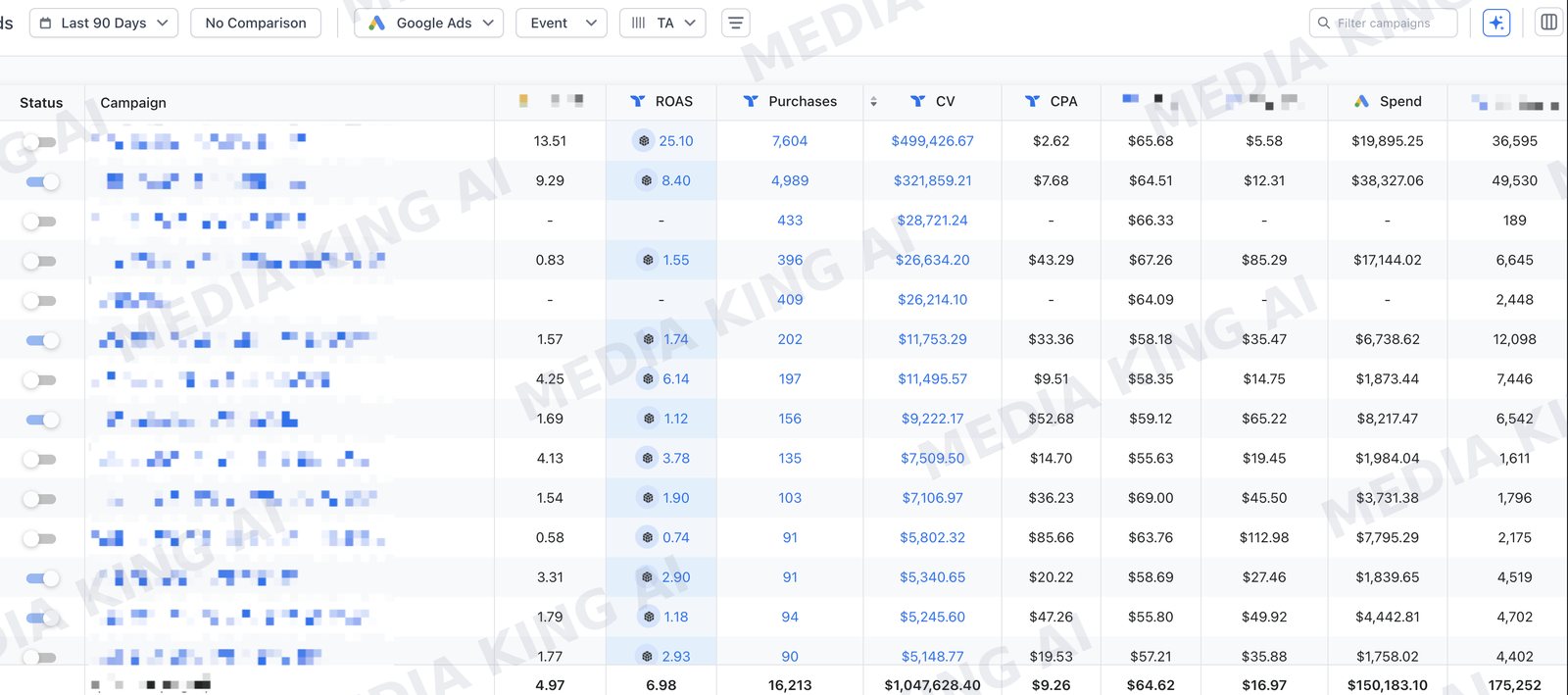Click the round icon beside ROAS 1.55

point(648,260)
